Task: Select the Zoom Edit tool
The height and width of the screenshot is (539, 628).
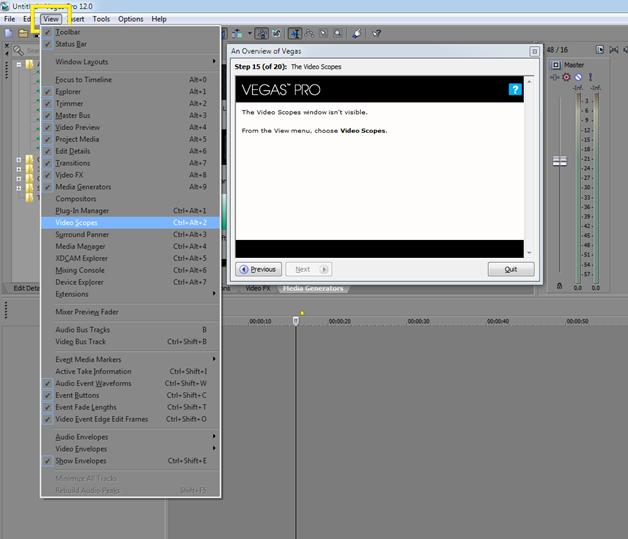Action: (338, 34)
